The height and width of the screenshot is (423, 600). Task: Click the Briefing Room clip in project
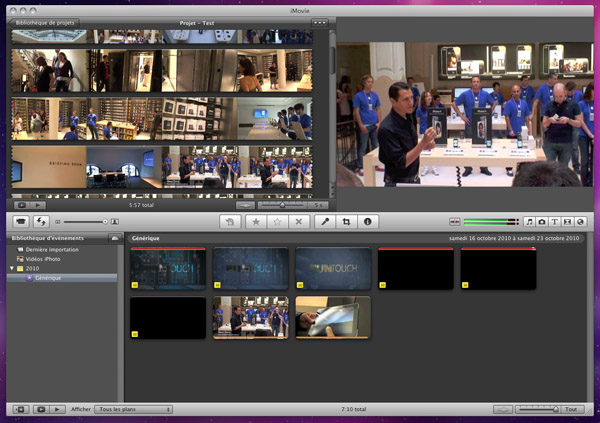49,167
